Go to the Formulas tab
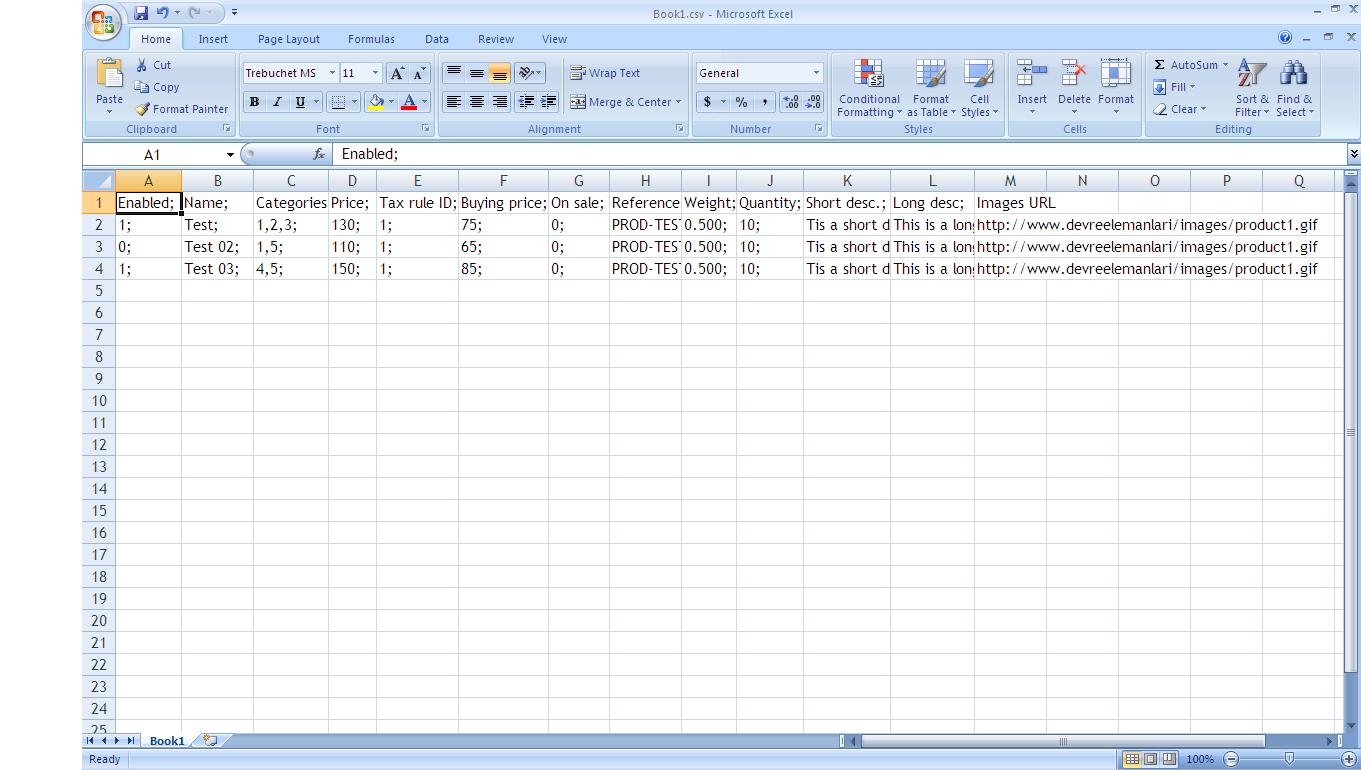Screen dimensions: 1361x770 tap(371, 39)
